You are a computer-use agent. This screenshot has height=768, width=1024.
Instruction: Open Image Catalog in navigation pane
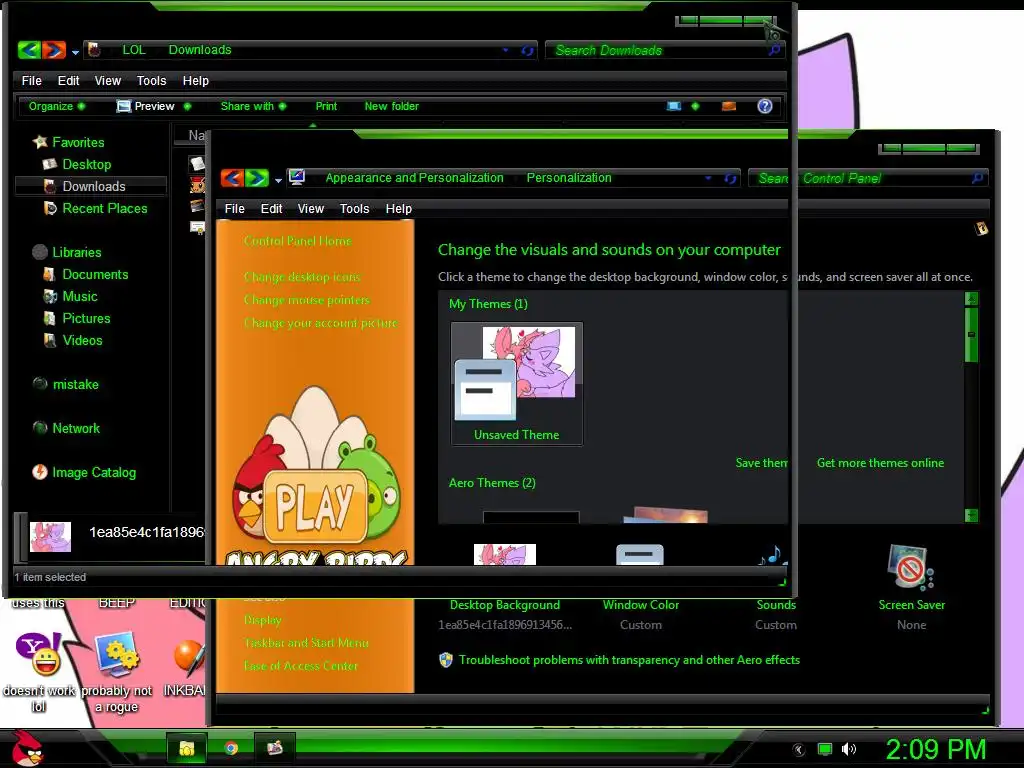(84, 472)
